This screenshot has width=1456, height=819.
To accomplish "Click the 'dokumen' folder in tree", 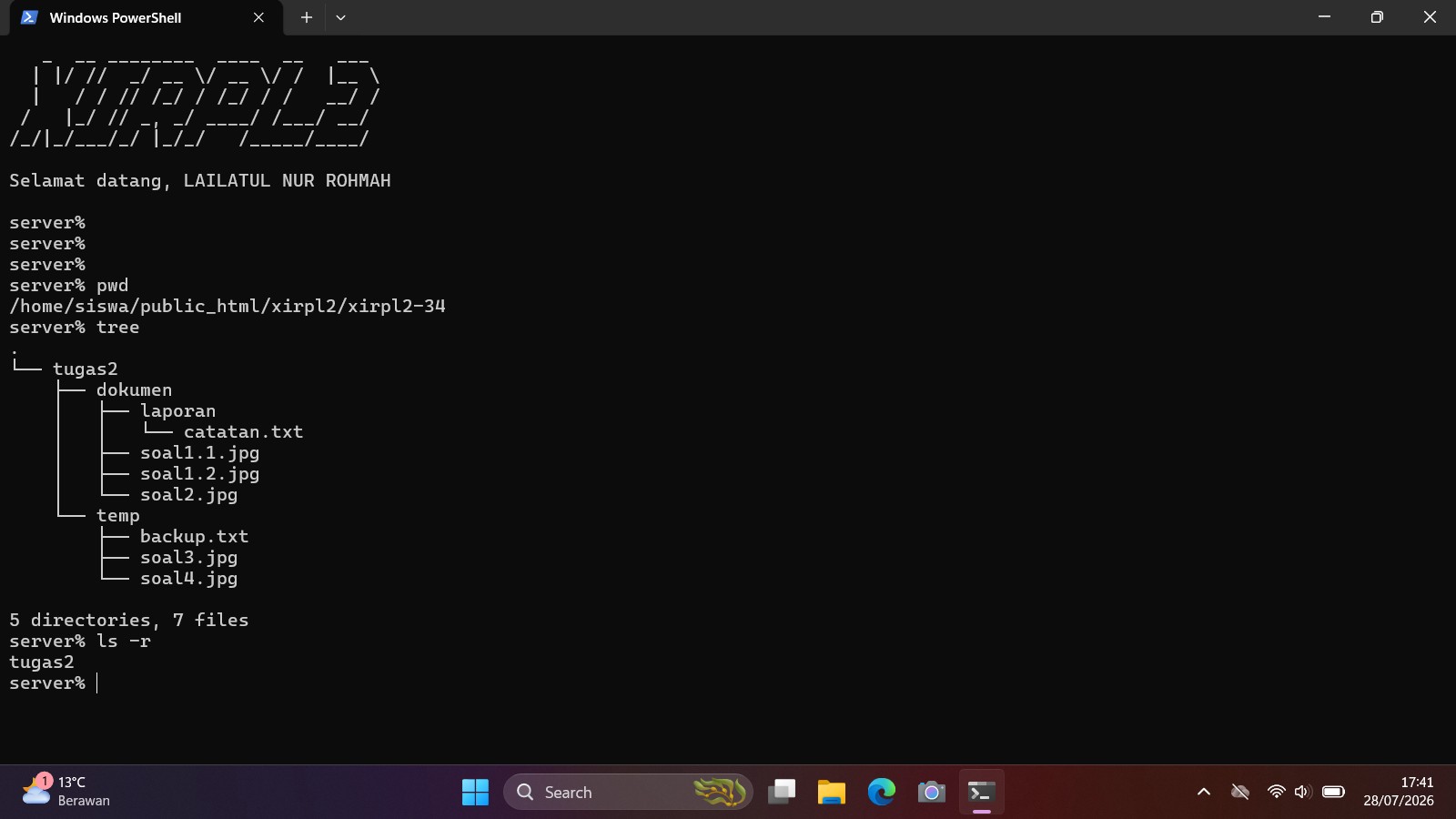I will pos(135,390).
